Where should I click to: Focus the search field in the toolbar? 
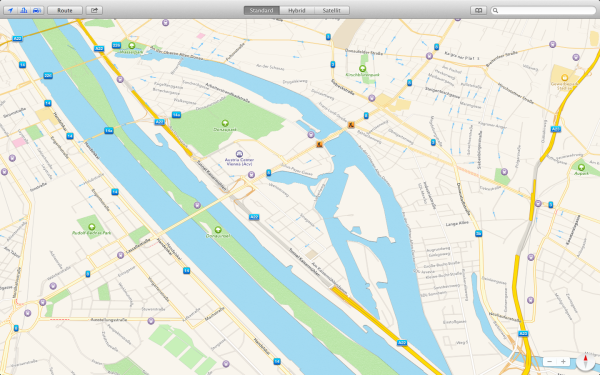point(543,10)
